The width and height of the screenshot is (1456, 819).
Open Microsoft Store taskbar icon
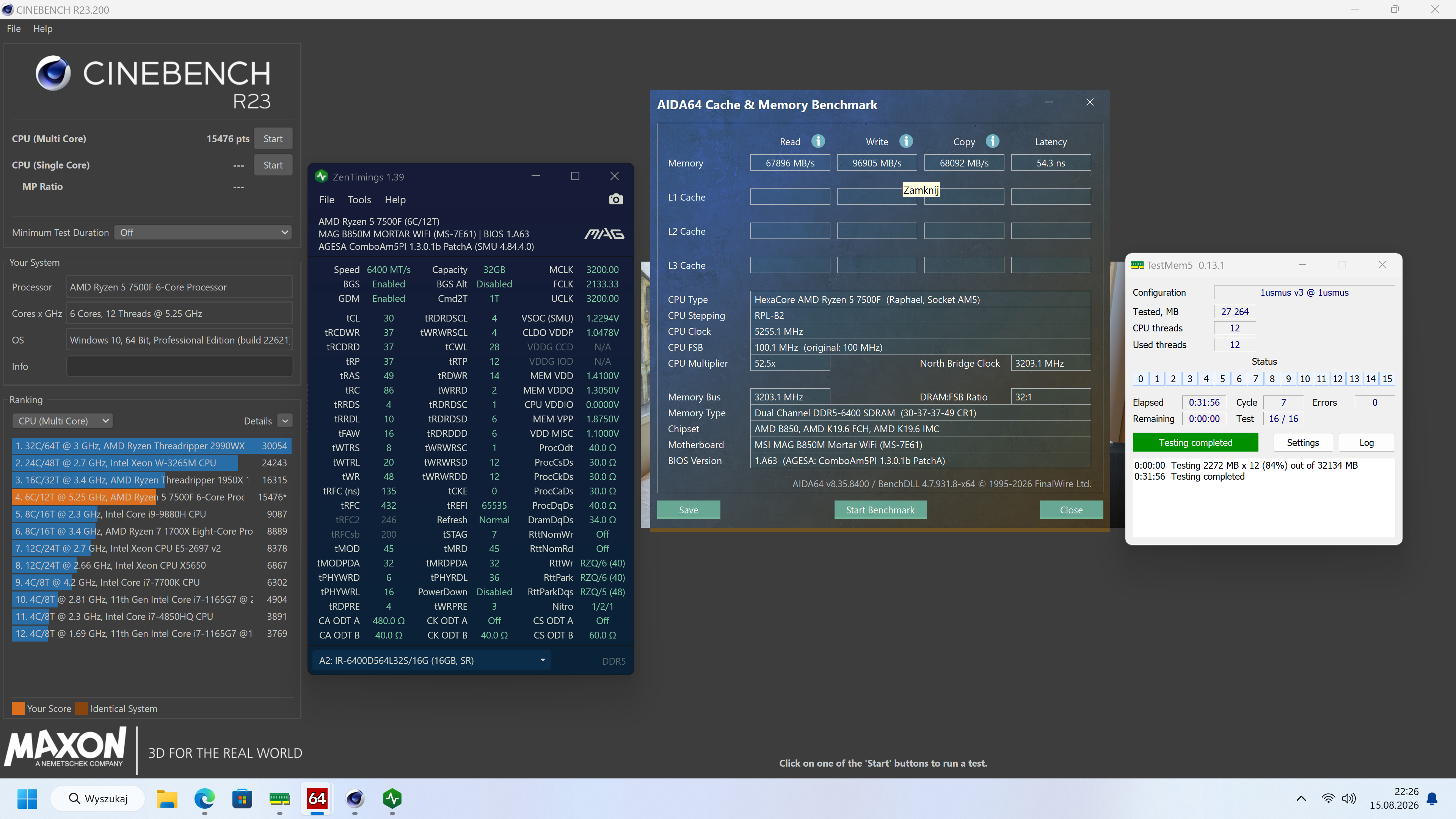242,798
